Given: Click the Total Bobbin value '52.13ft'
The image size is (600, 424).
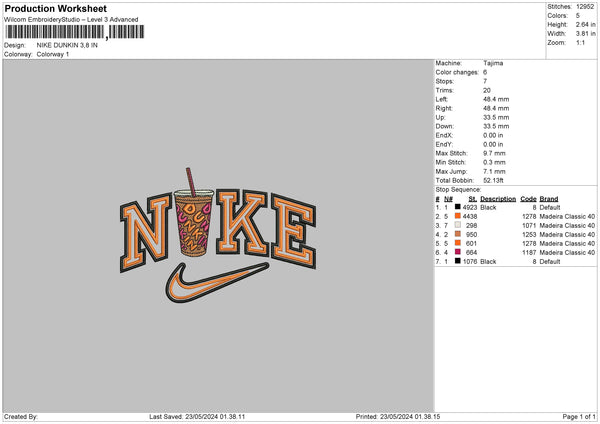Looking at the screenshot, I should (x=493, y=181).
